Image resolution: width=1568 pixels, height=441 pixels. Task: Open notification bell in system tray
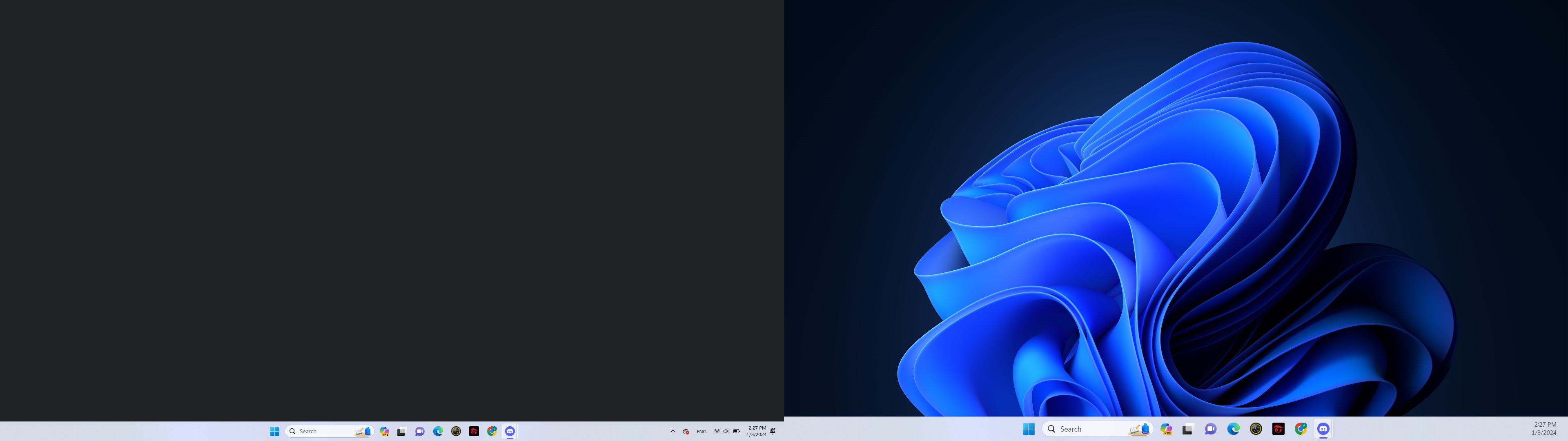[773, 431]
